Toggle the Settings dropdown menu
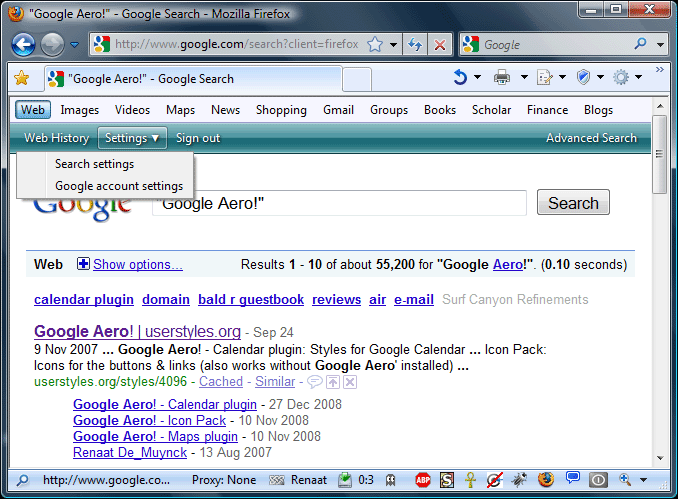The image size is (678, 499). 132,138
